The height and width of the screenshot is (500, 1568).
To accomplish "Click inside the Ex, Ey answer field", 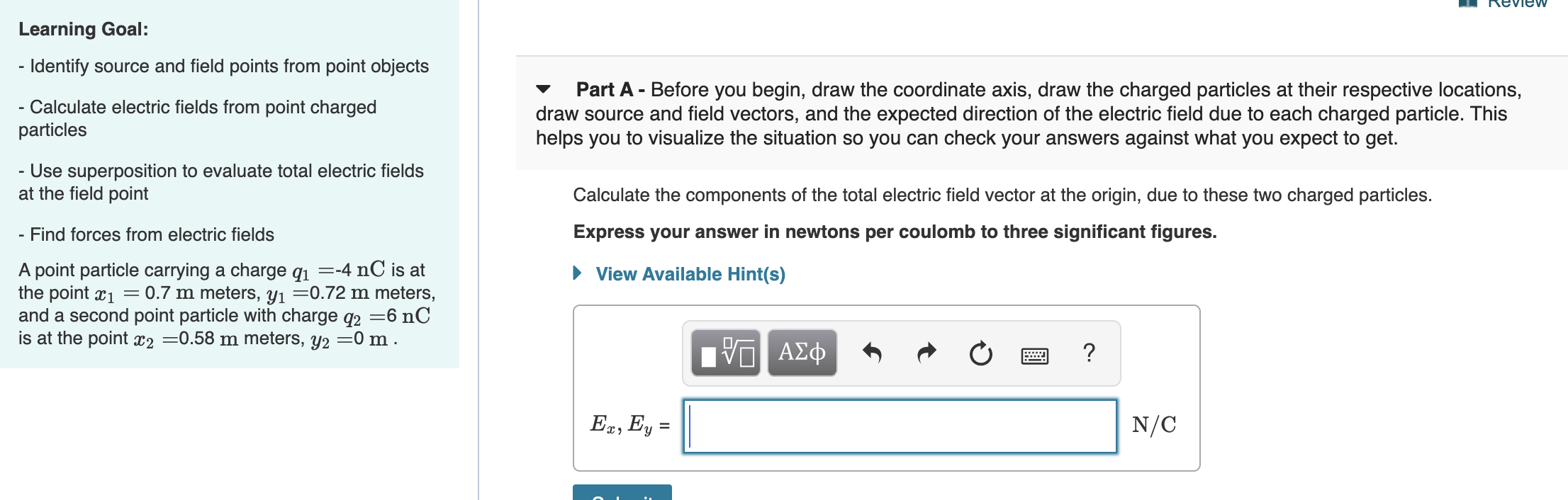I will pyautogui.click(x=900, y=426).
